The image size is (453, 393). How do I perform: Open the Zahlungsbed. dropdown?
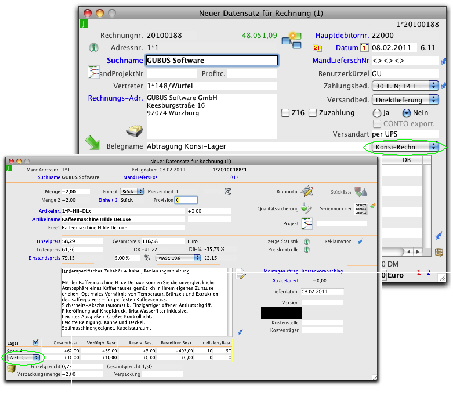(x=405, y=86)
